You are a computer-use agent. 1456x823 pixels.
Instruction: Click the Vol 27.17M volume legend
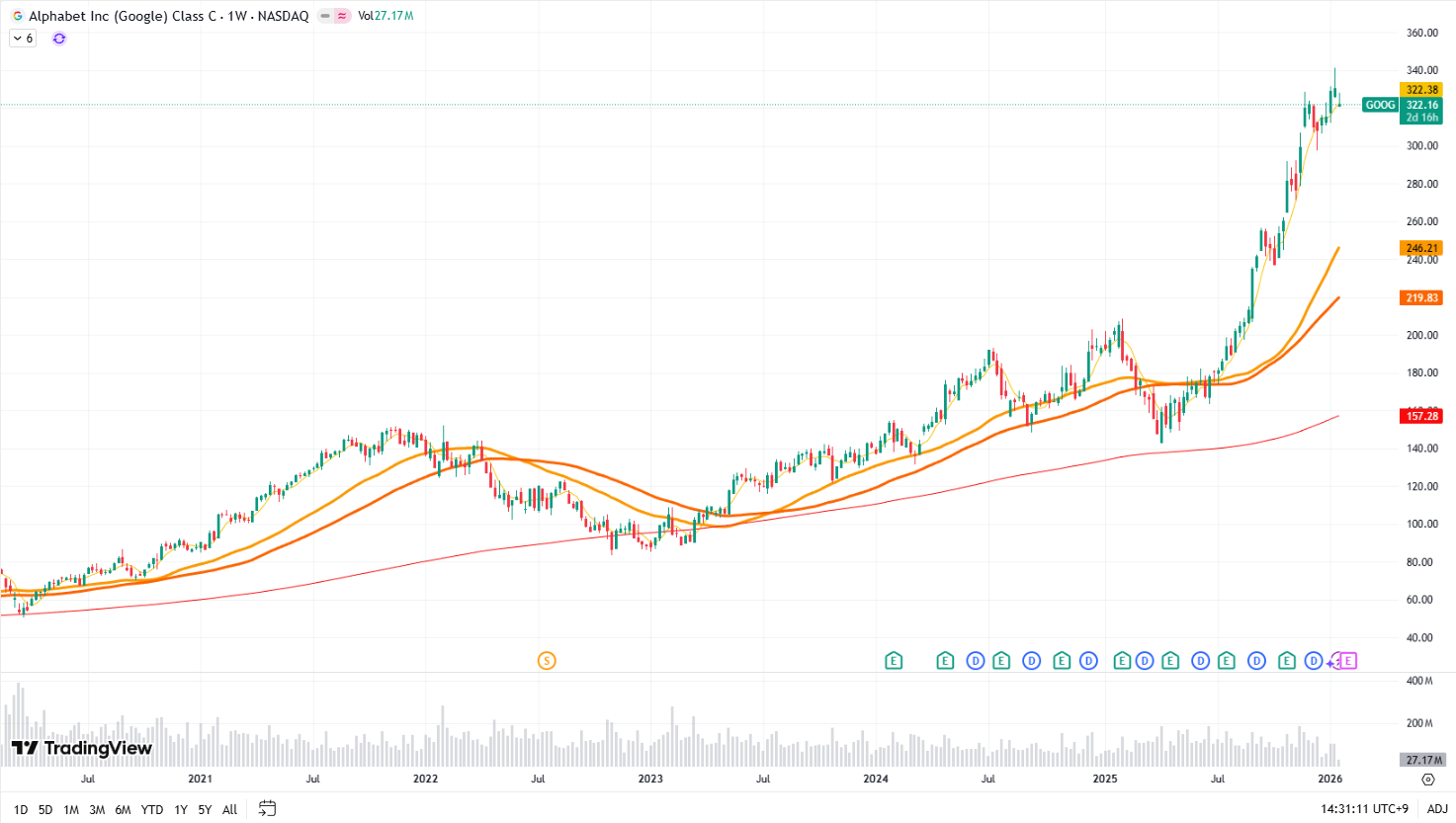click(x=385, y=16)
